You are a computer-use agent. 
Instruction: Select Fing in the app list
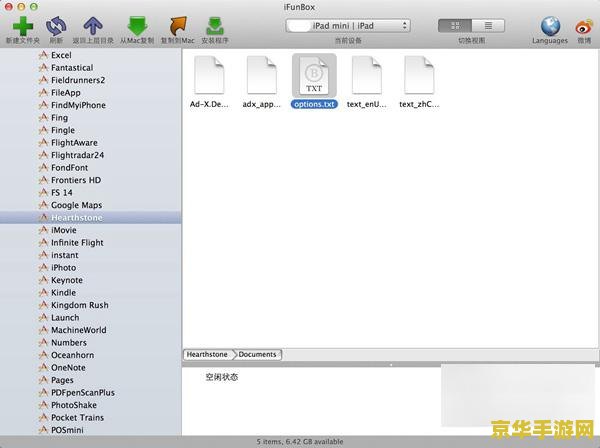[x=59, y=118]
